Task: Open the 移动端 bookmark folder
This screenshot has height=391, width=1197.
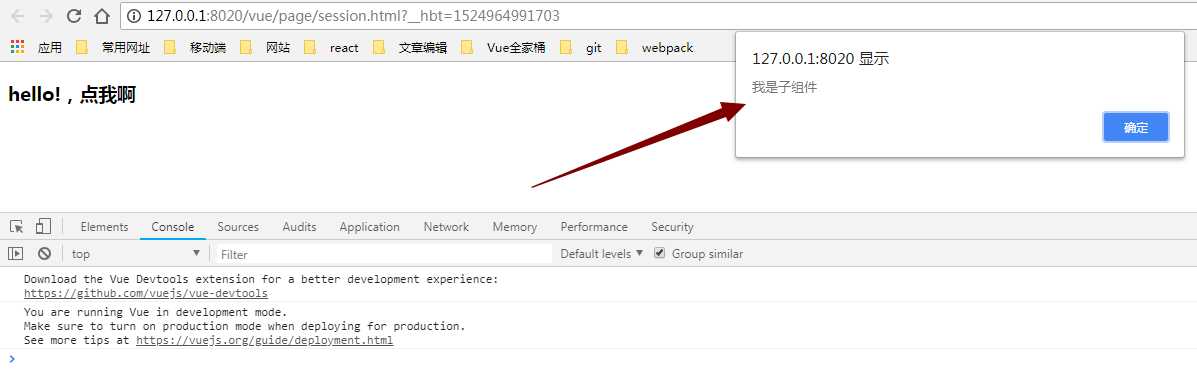Action: [195, 47]
